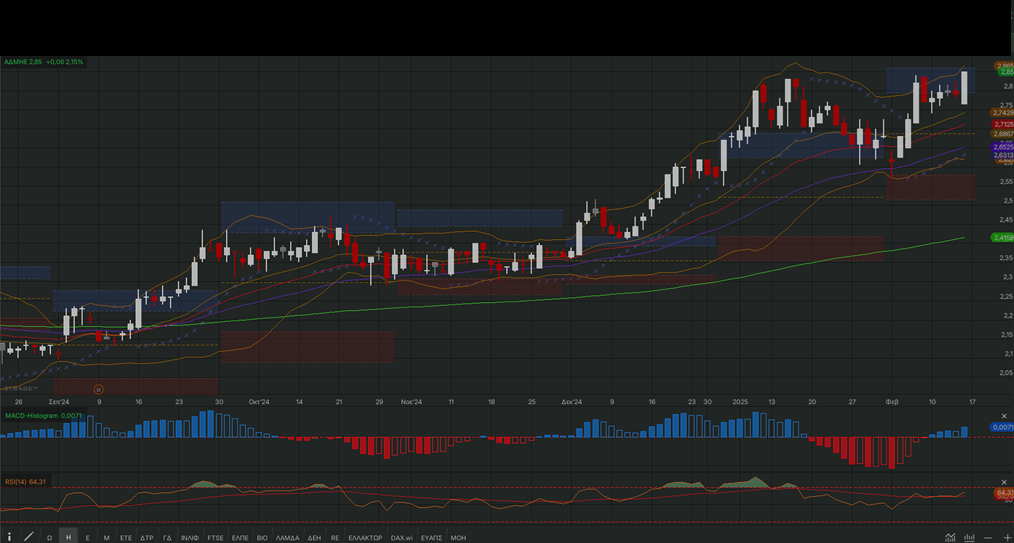Click the RSI(14) 64,31 label

click(26, 482)
